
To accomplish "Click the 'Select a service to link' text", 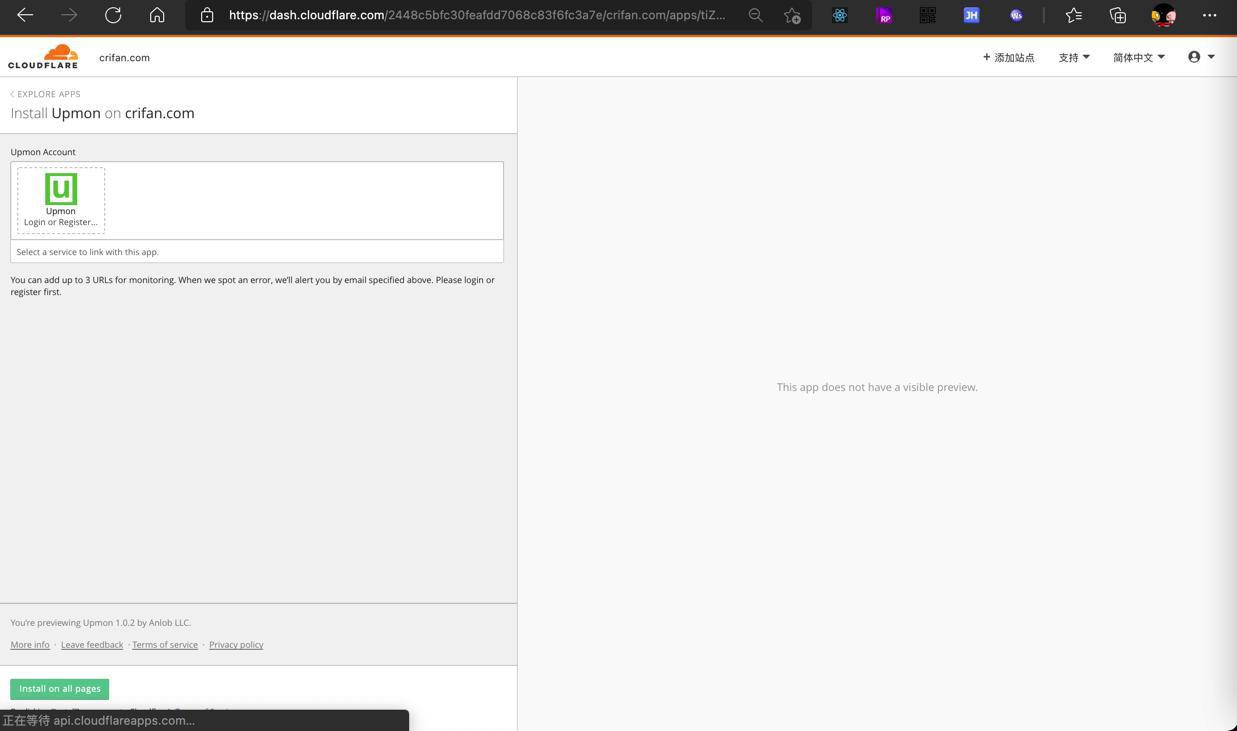I will [87, 252].
